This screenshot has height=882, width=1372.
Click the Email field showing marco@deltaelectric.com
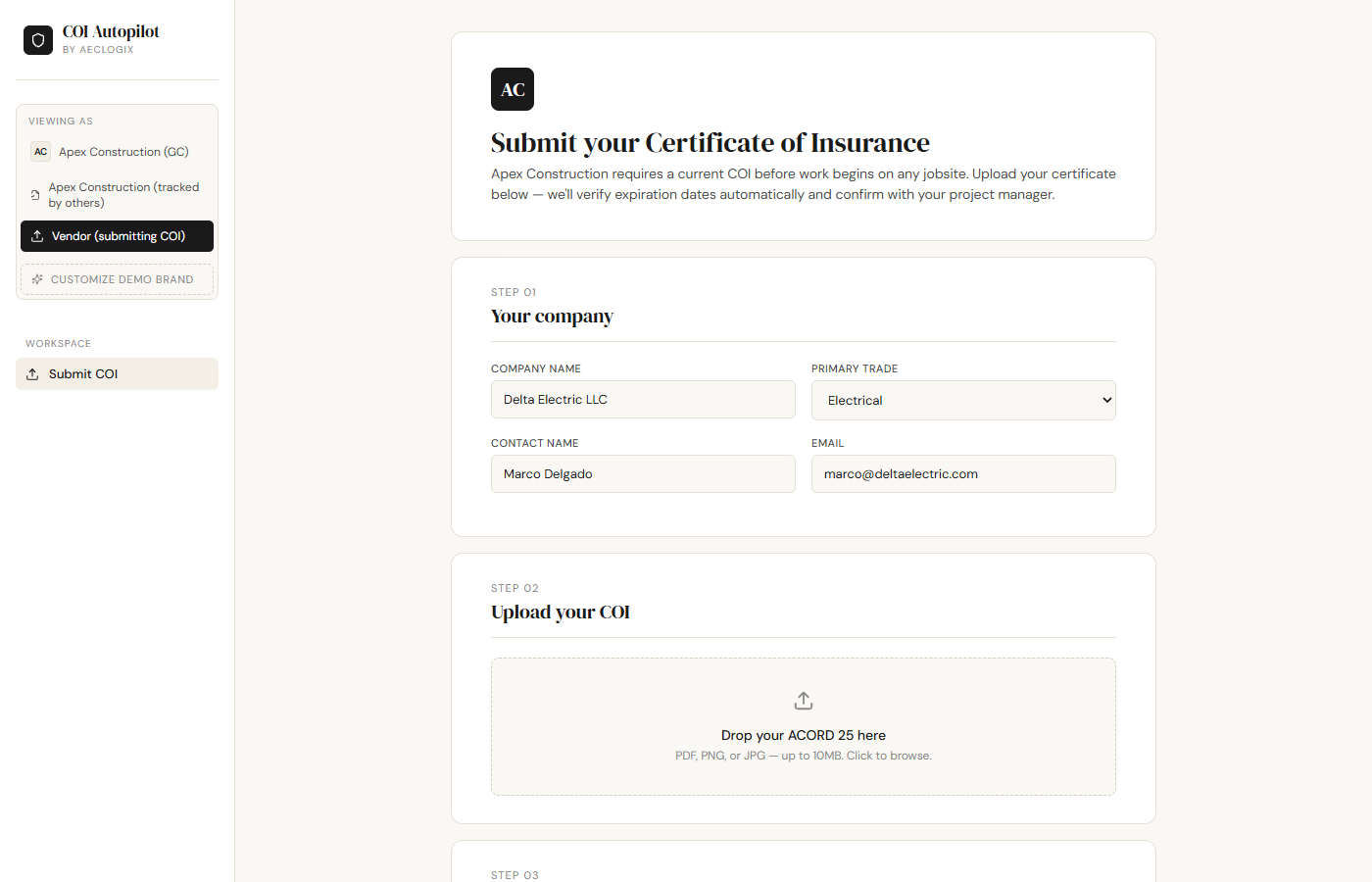coord(963,473)
